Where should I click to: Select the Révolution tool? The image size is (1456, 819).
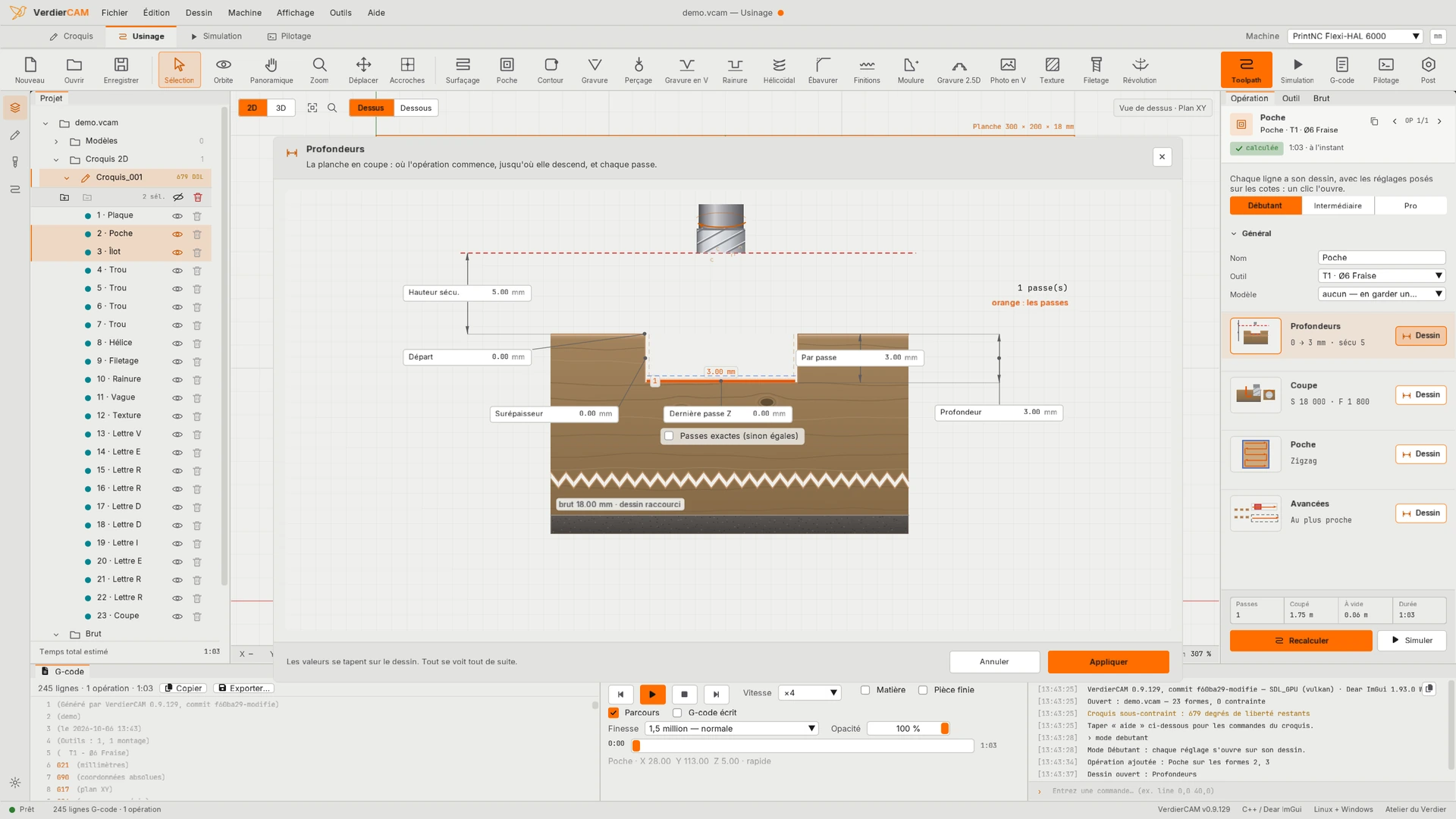tap(1140, 70)
